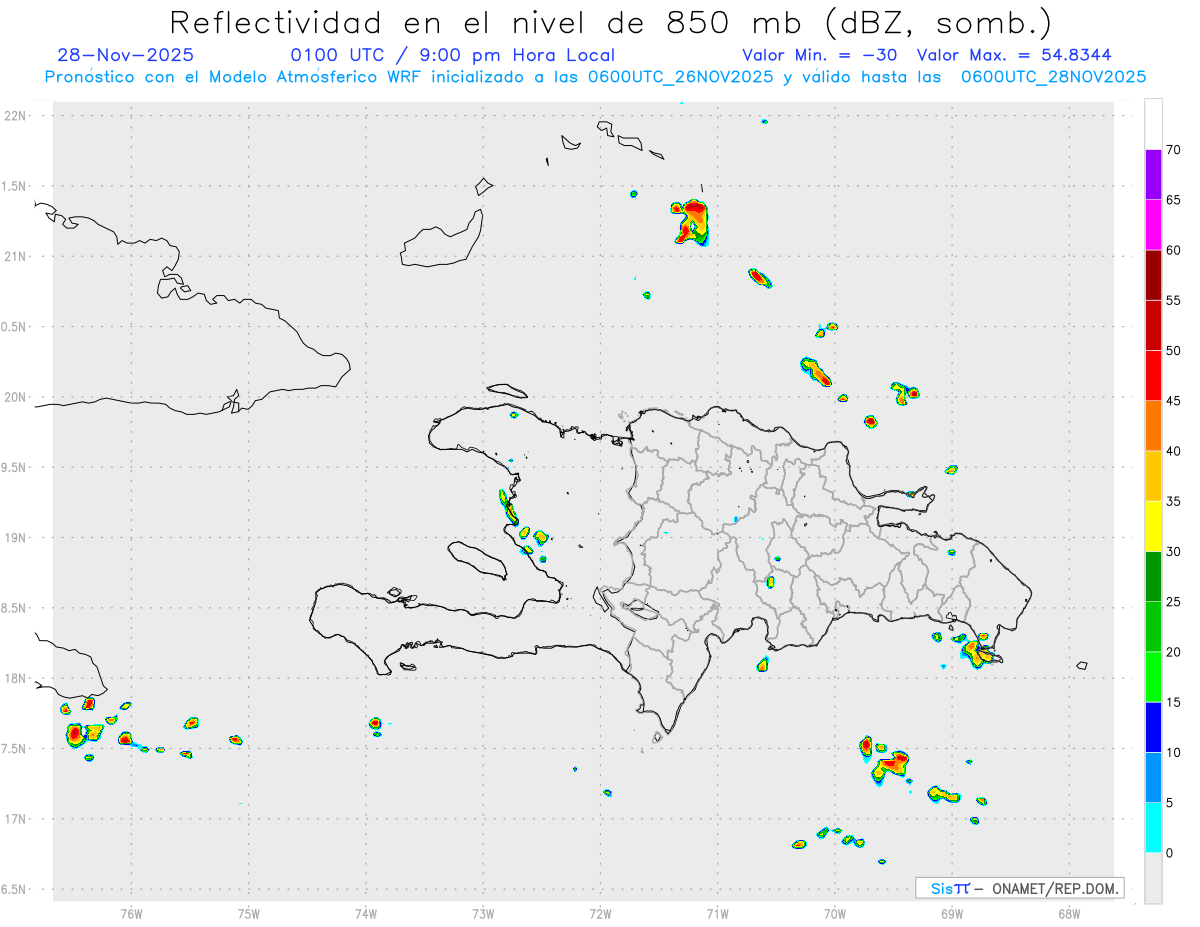Click the '30' tick label on the color scale
Screen dimensions: 1200x927
tap(1173, 552)
